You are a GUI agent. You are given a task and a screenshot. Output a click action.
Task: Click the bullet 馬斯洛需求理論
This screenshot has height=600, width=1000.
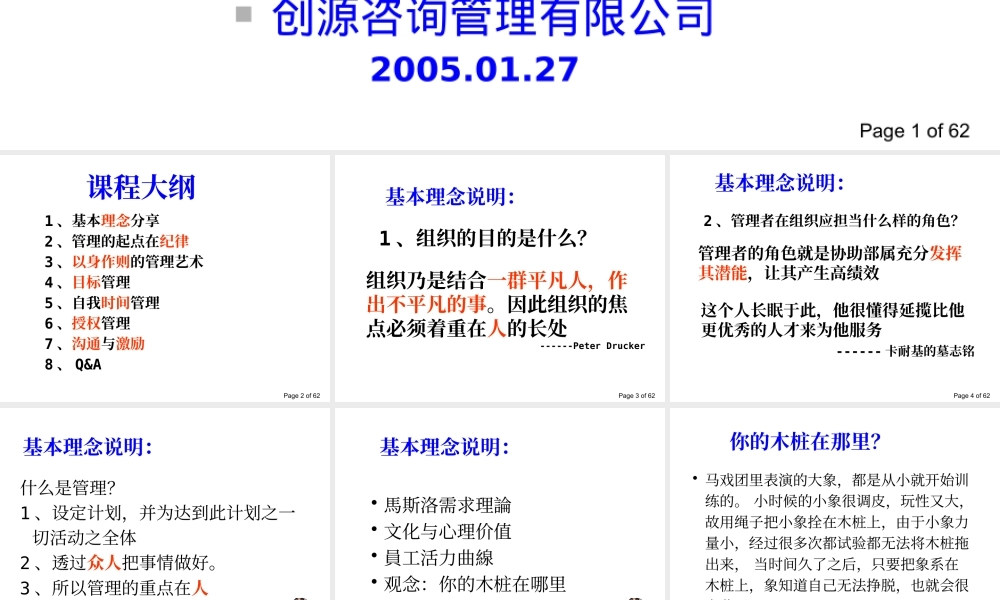point(448,505)
